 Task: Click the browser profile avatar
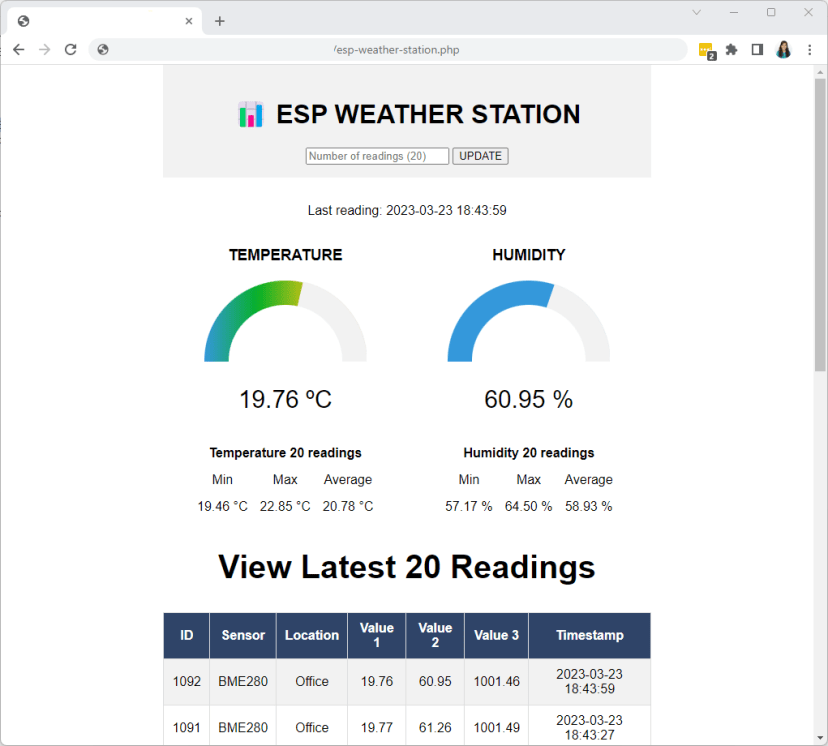point(783,49)
